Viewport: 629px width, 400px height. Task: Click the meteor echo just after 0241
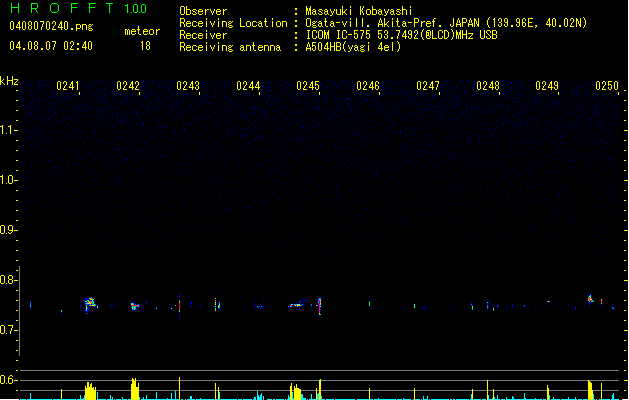pyautogui.click(x=90, y=305)
